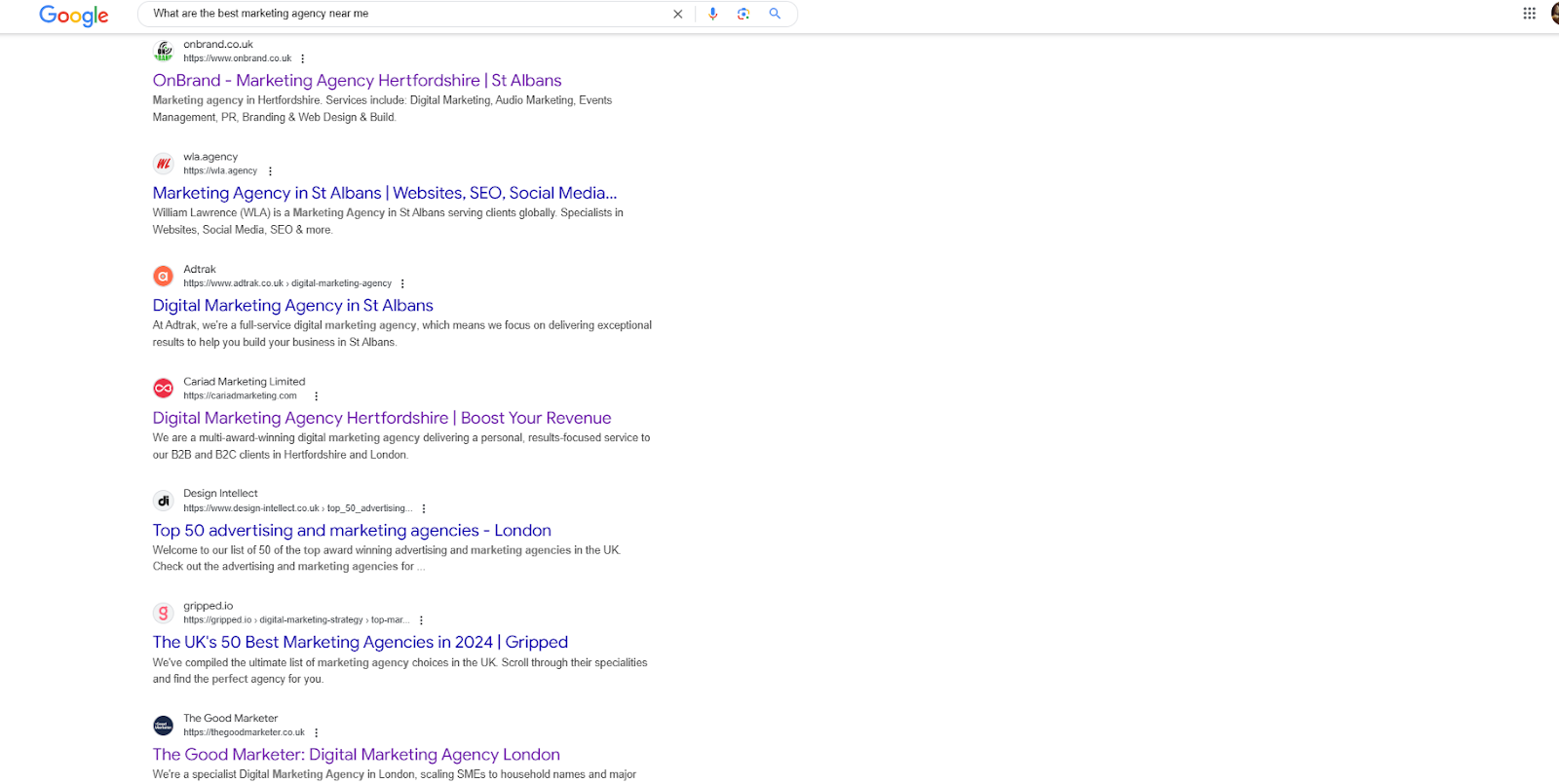
Task: Show options menu for Design Intellect result
Action: pyautogui.click(x=424, y=508)
